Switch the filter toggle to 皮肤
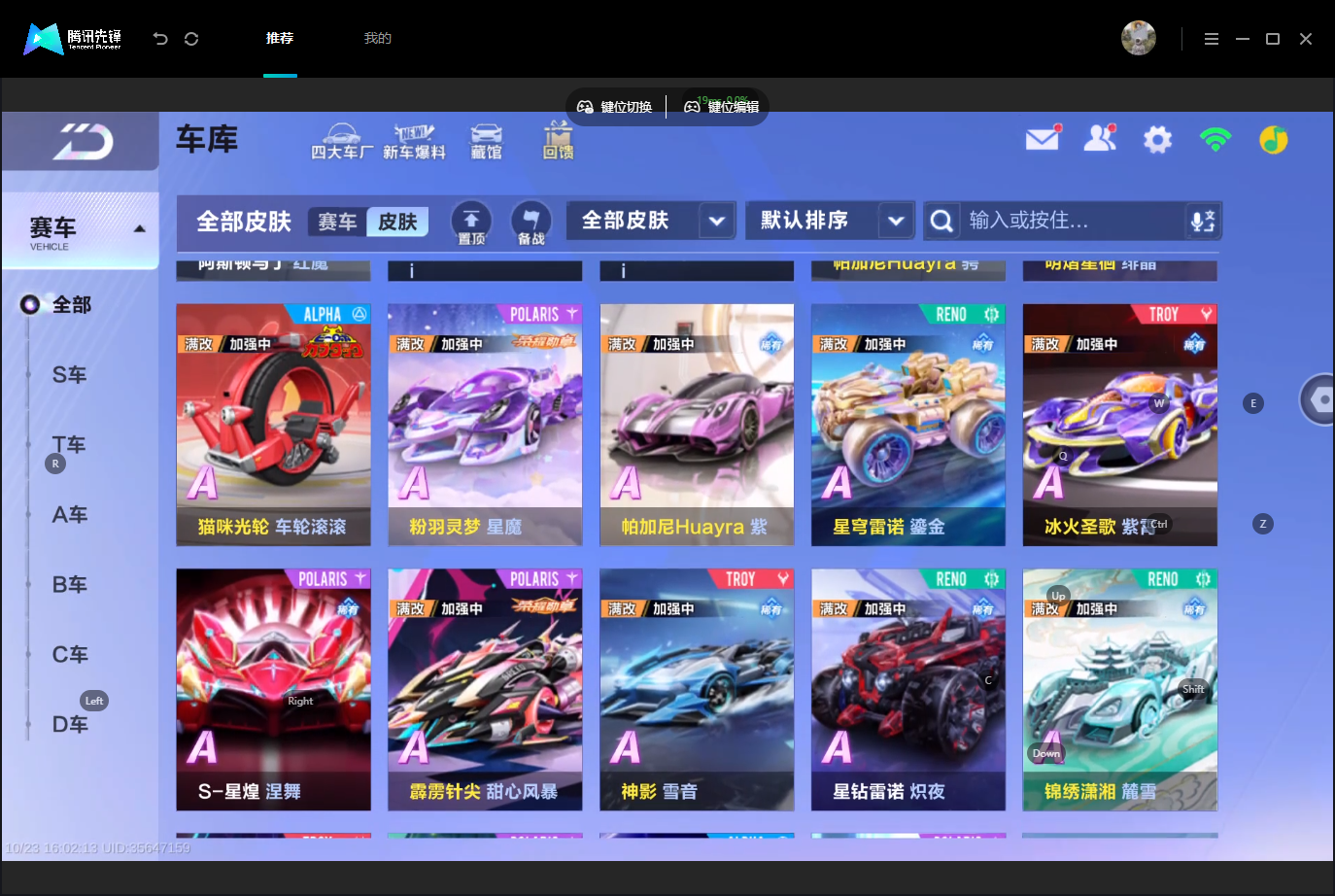This screenshot has height=896, width=1335. pyautogui.click(x=397, y=223)
